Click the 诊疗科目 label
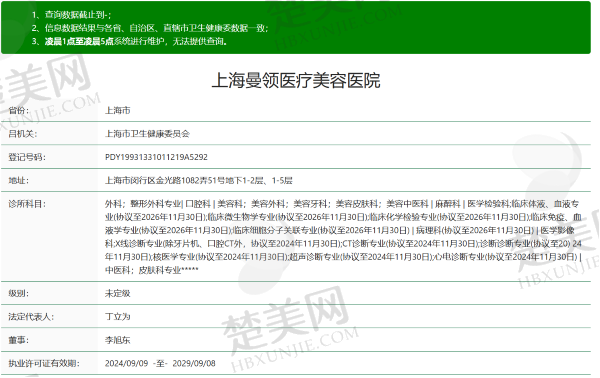This screenshot has height=378, width=600. (27, 204)
